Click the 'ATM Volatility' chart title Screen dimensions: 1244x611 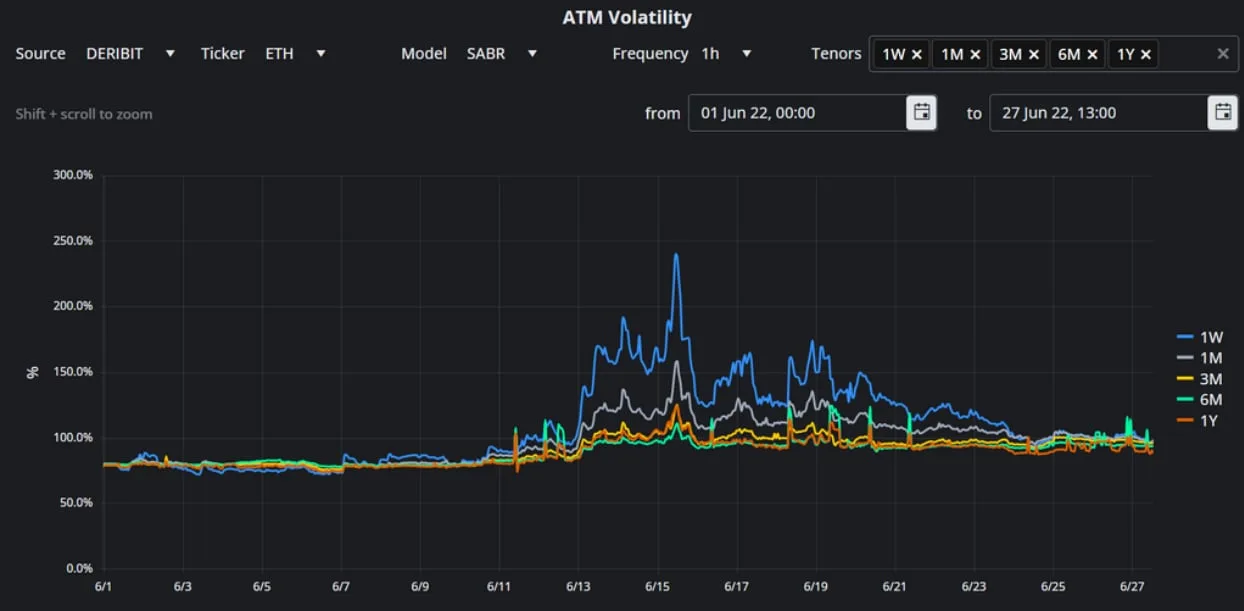point(627,17)
